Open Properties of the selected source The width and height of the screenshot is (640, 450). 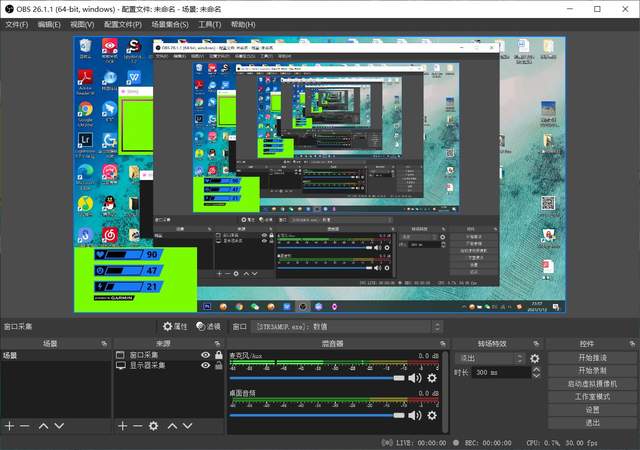coord(175,326)
